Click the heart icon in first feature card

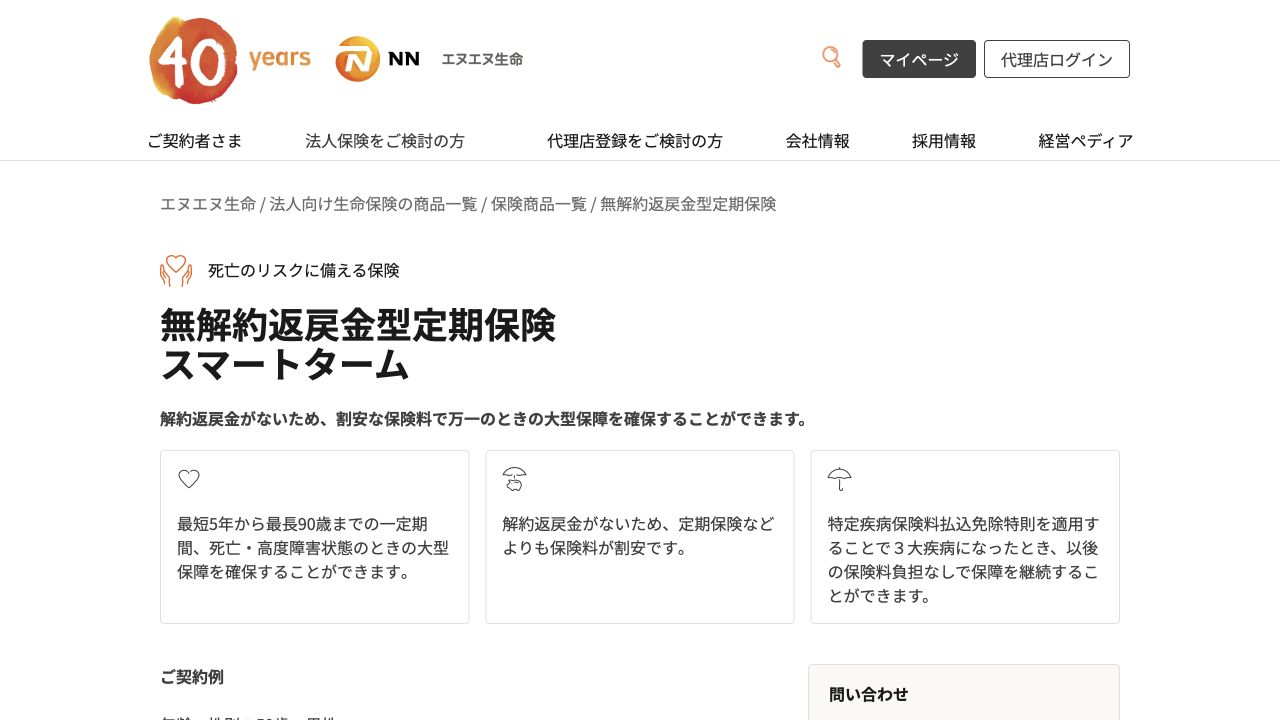point(189,479)
